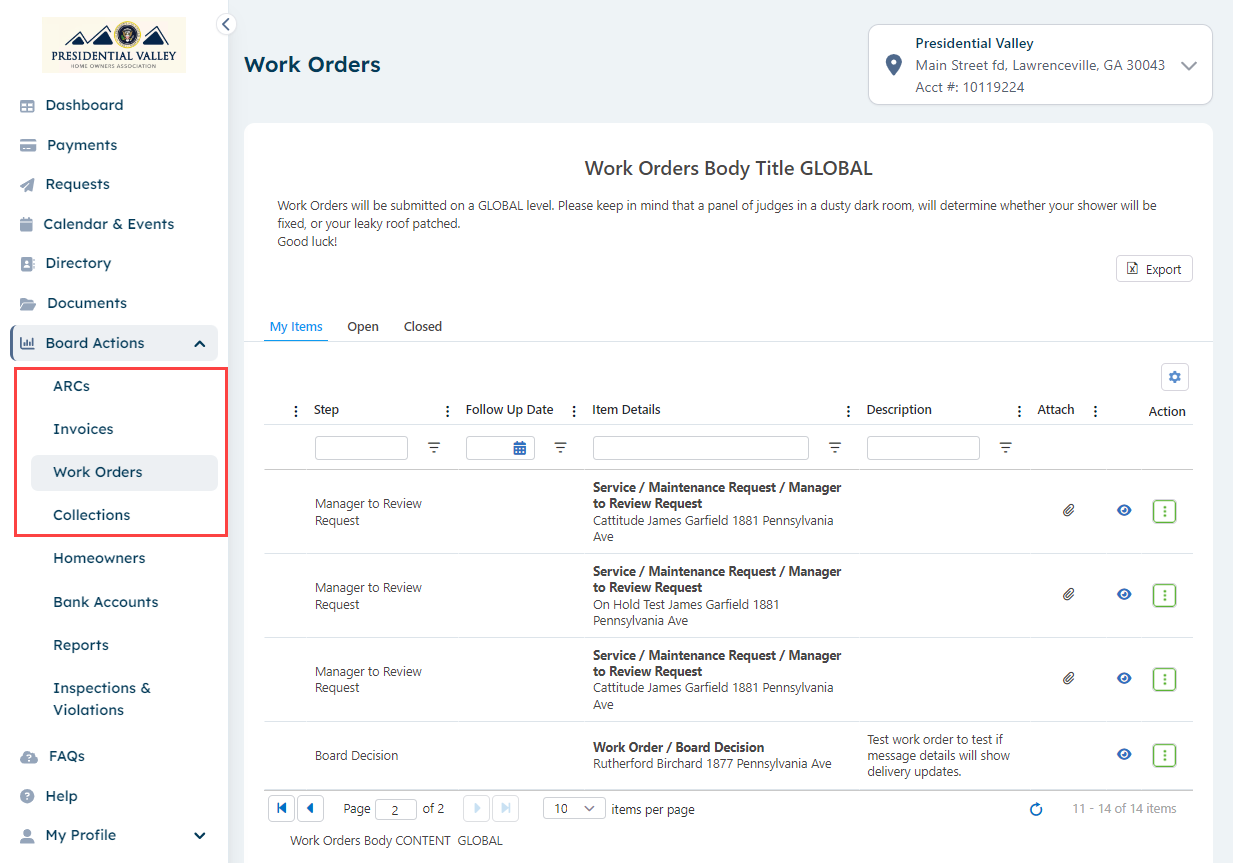View first Cattitude request via eye icon

1124,511
